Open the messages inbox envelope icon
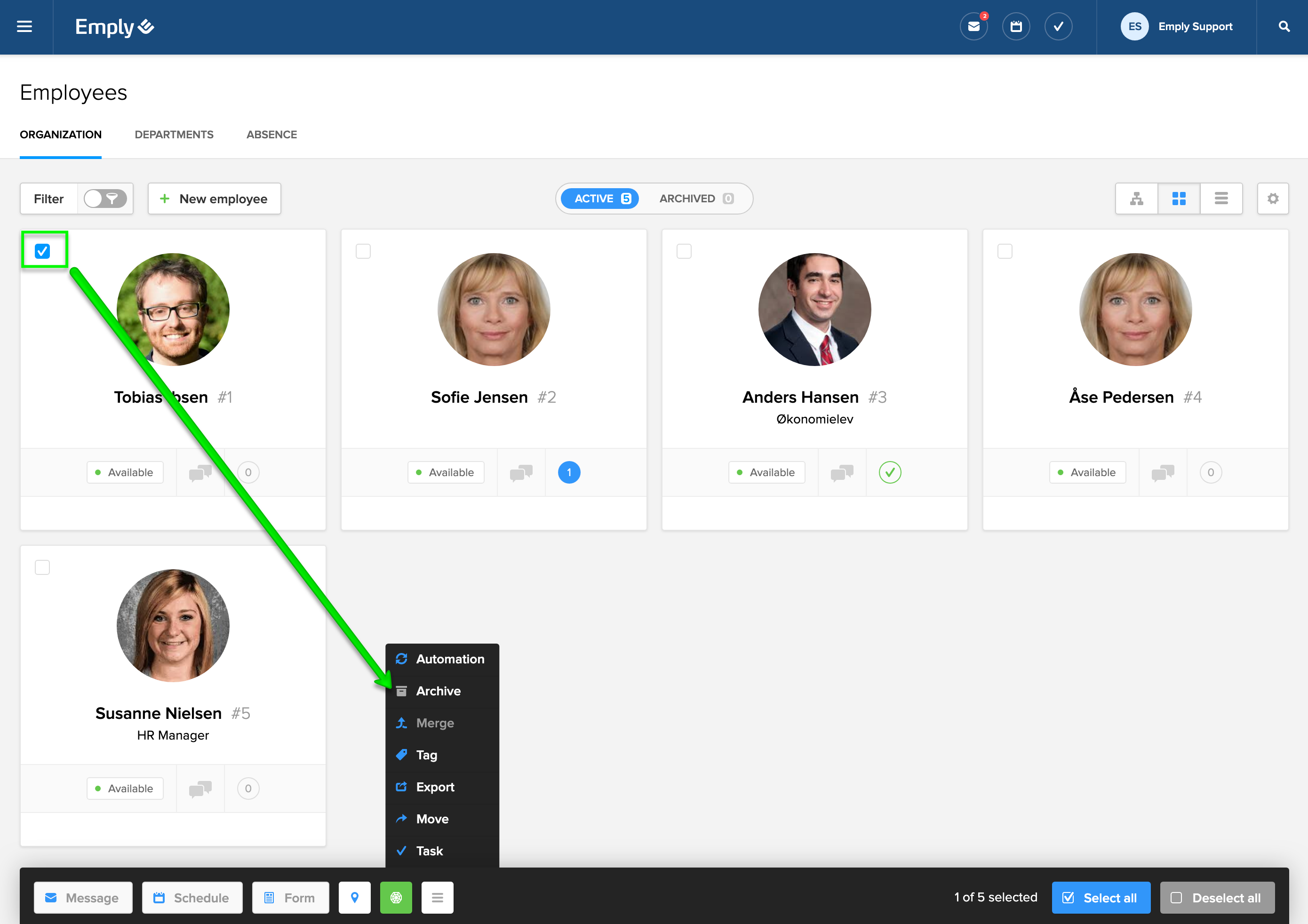Viewport: 1308px width, 924px height. [973, 27]
